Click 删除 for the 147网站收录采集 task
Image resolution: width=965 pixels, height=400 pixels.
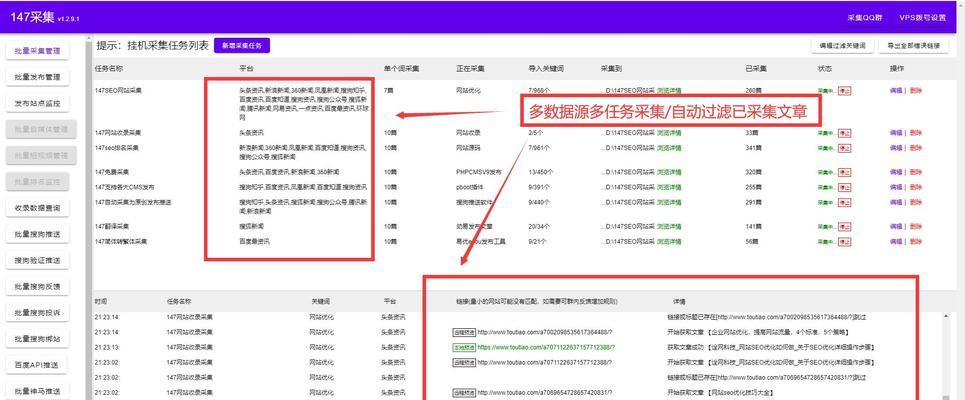click(x=915, y=132)
